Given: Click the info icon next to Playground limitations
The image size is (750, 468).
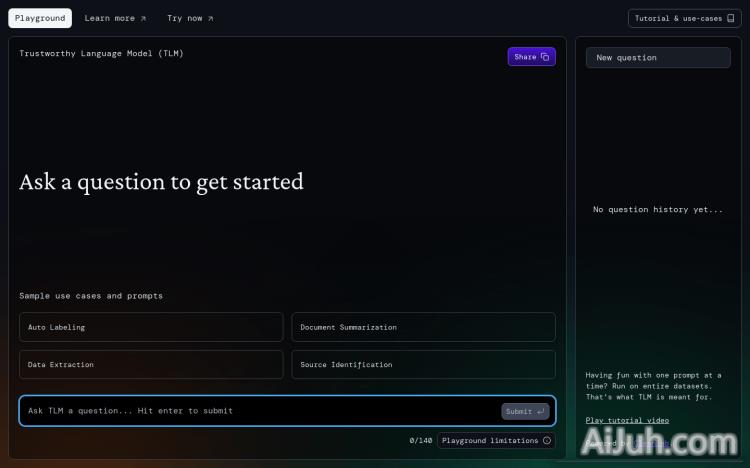Looking at the screenshot, I should point(546,440).
